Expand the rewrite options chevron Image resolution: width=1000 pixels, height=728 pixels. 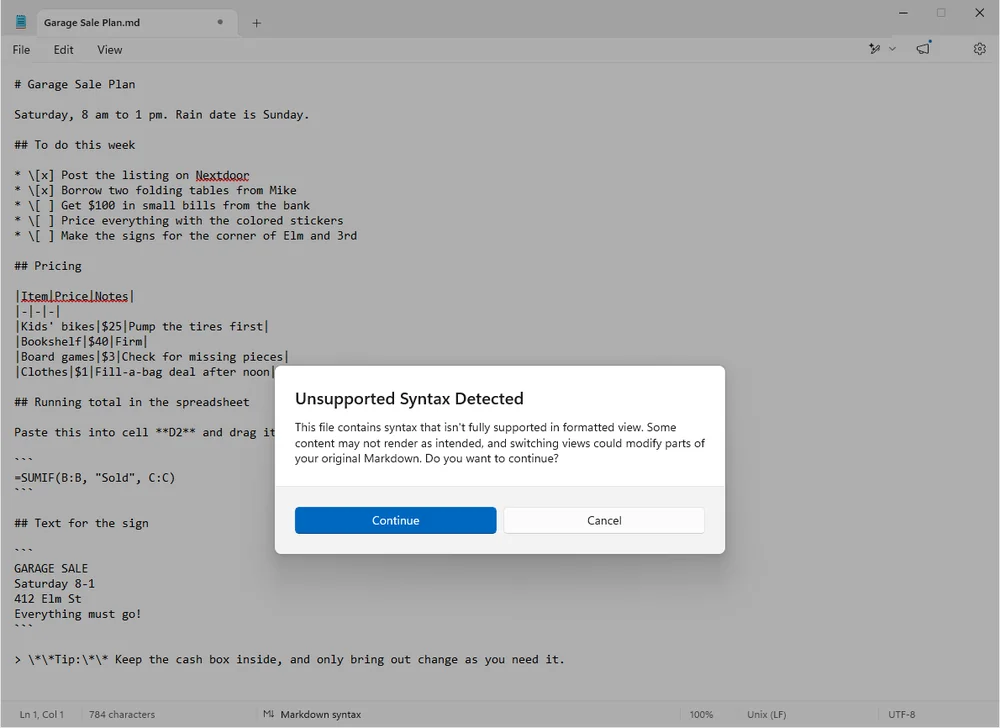click(x=892, y=48)
